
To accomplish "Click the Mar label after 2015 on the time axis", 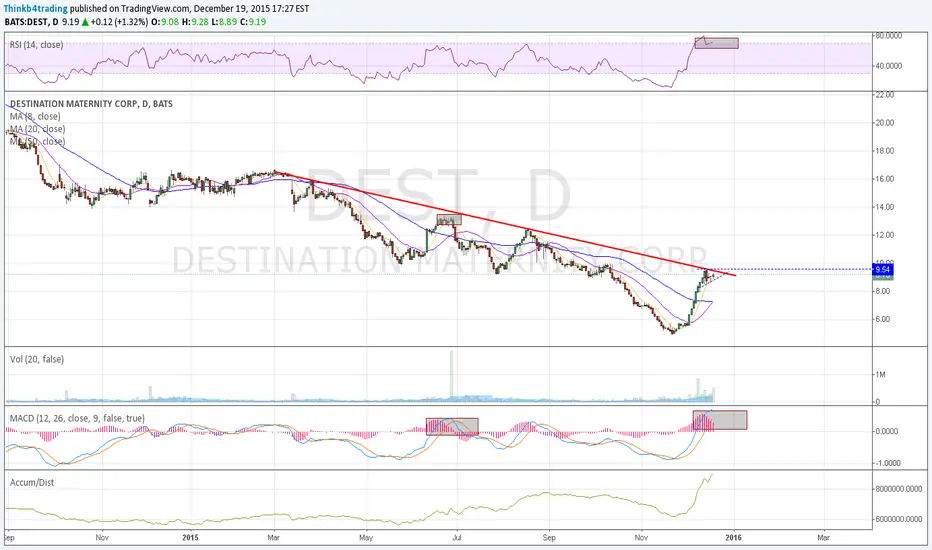I will [273, 538].
